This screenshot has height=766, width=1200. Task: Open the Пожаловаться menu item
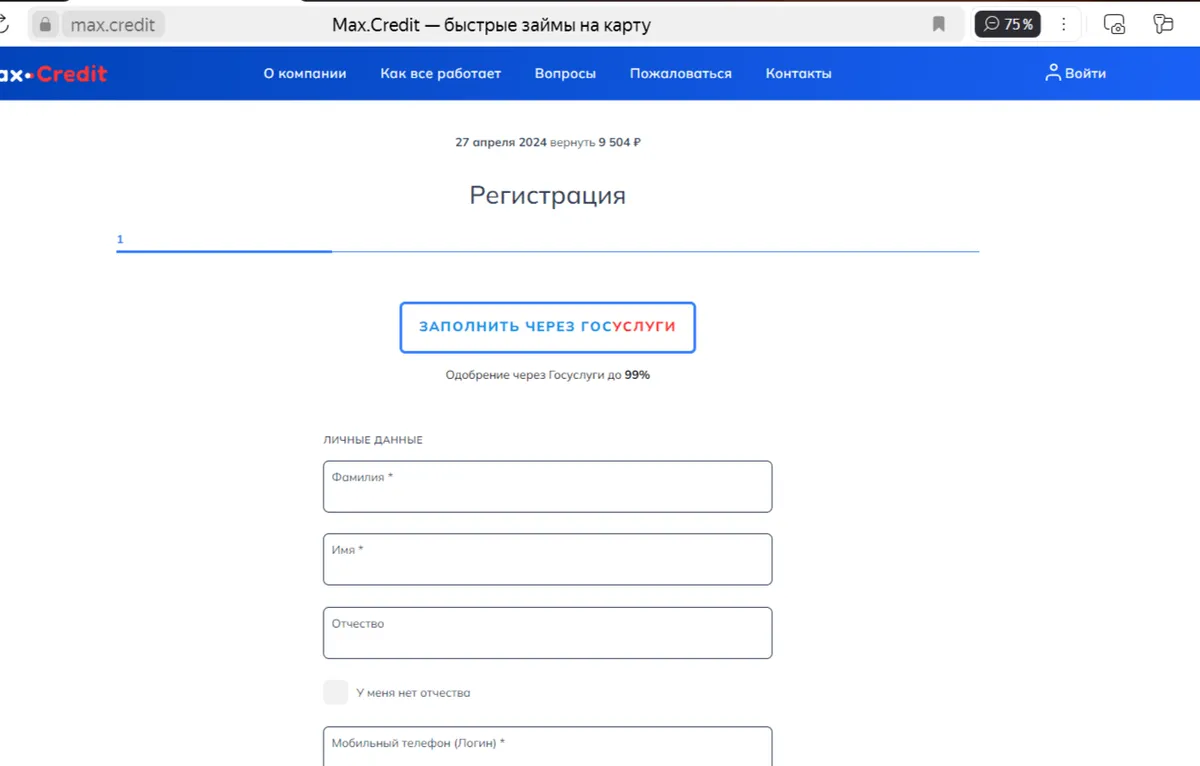(x=681, y=73)
